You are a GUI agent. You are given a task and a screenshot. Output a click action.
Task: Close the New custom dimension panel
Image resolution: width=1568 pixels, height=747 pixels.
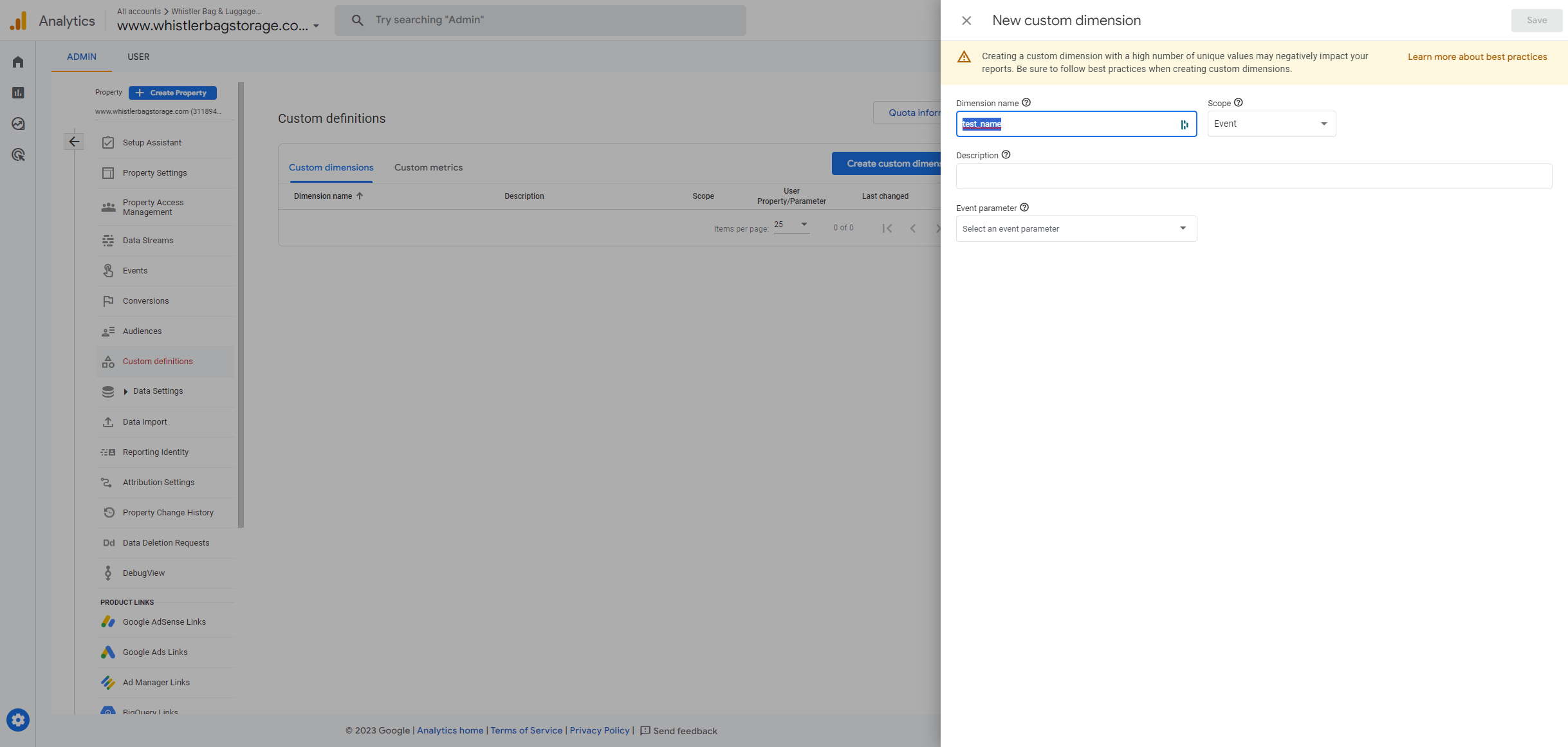click(x=966, y=21)
